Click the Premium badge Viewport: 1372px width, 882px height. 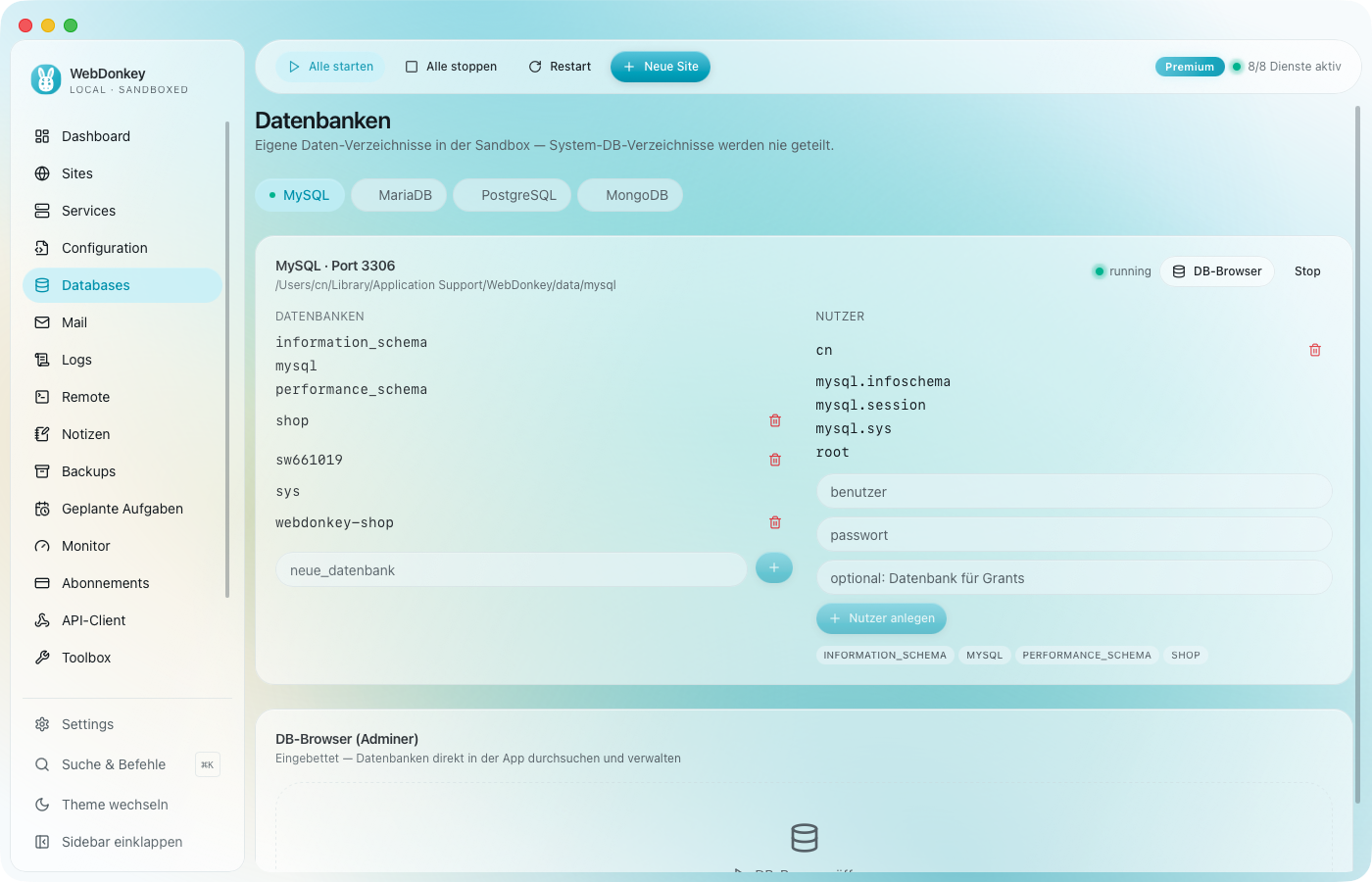pos(1190,67)
